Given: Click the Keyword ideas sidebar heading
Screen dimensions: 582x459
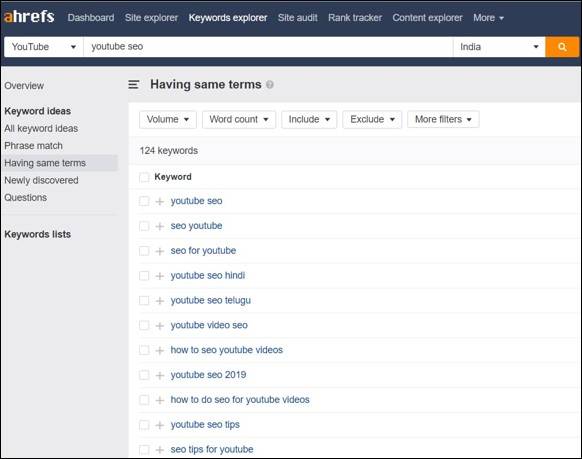Looking at the screenshot, I should 37,111.
